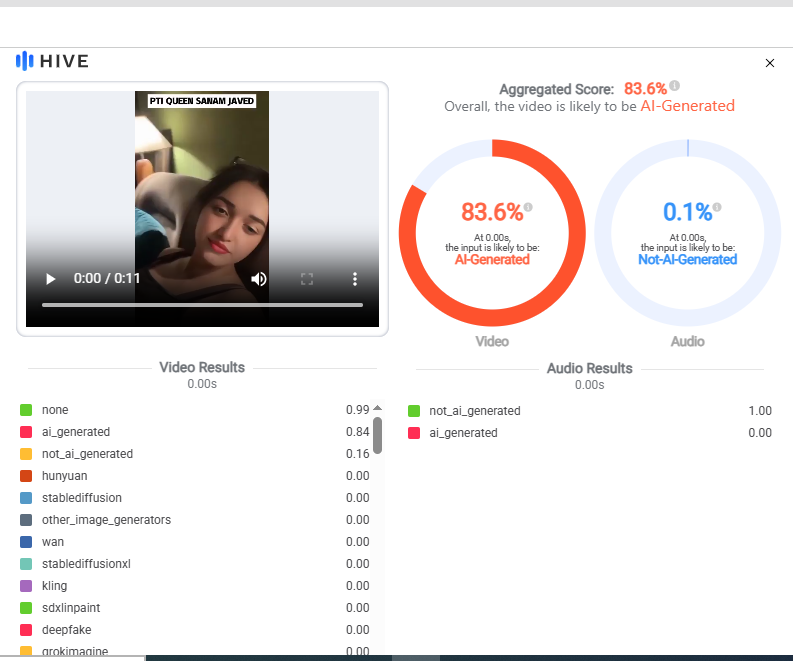Click the 0.99 score for none
Viewport: 793px width, 661px height.
(358, 410)
